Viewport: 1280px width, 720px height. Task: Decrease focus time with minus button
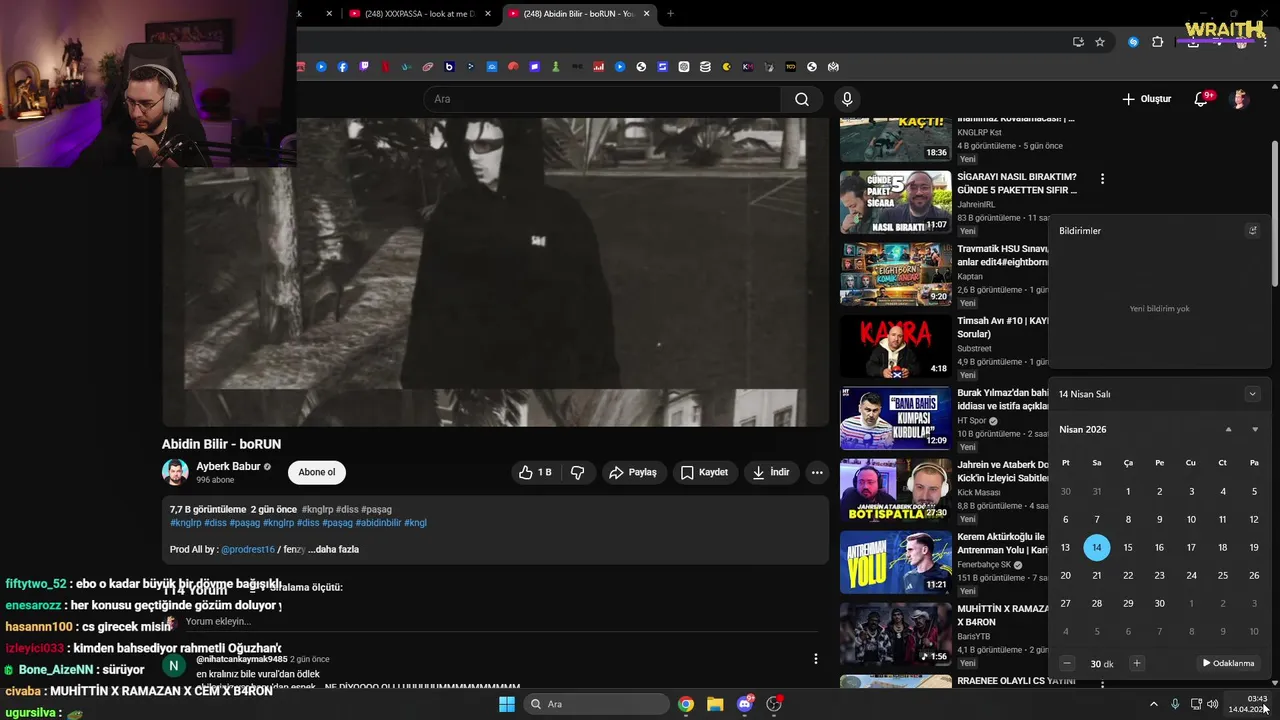(x=1067, y=663)
